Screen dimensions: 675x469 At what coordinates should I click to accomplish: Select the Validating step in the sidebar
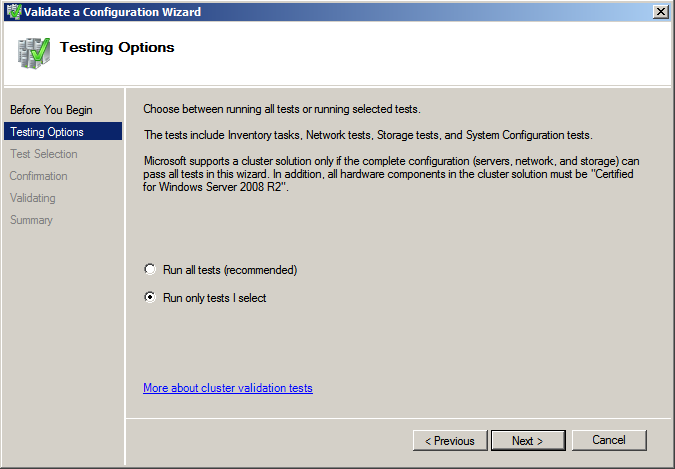tap(33, 198)
